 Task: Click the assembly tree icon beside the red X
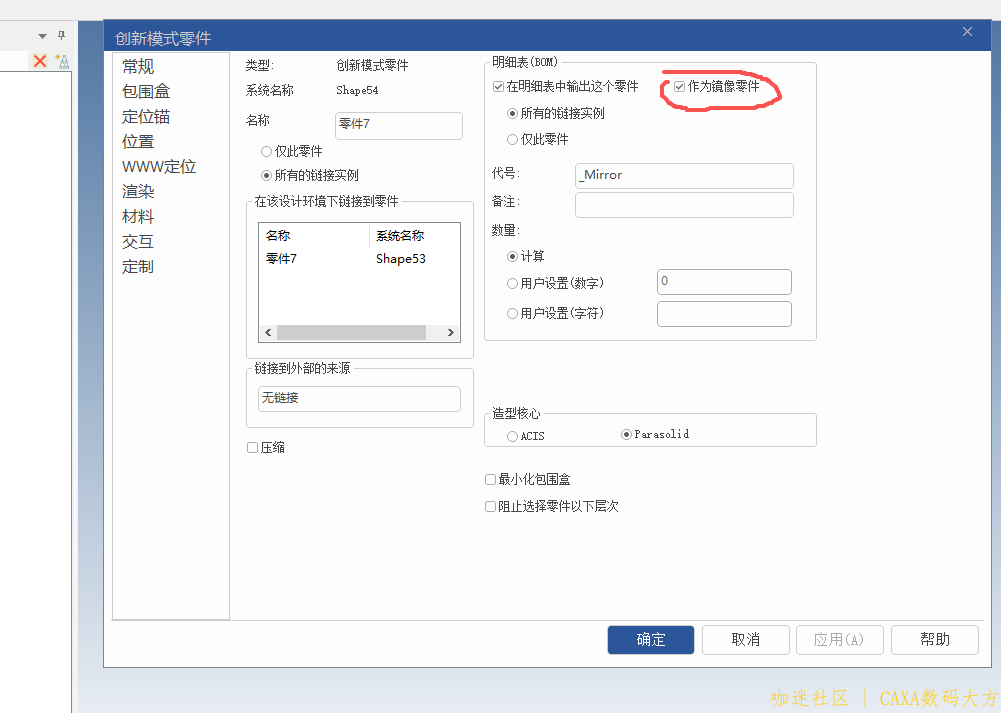point(62,60)
